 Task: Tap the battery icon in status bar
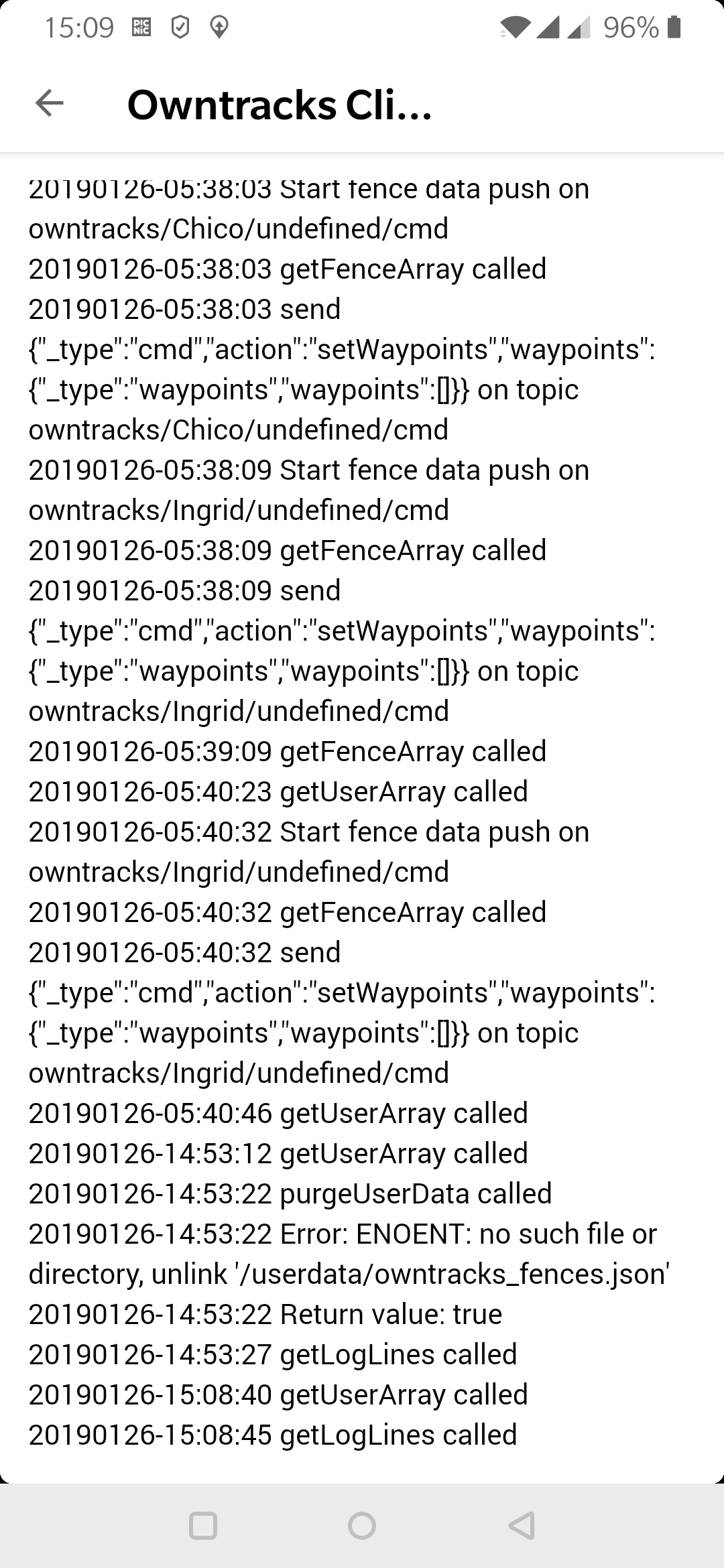(674, 27)
